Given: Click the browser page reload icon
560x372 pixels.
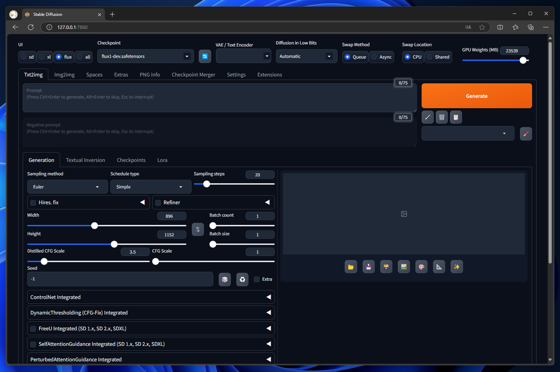Looking at the screenshot, I should [x=31, y=27].
